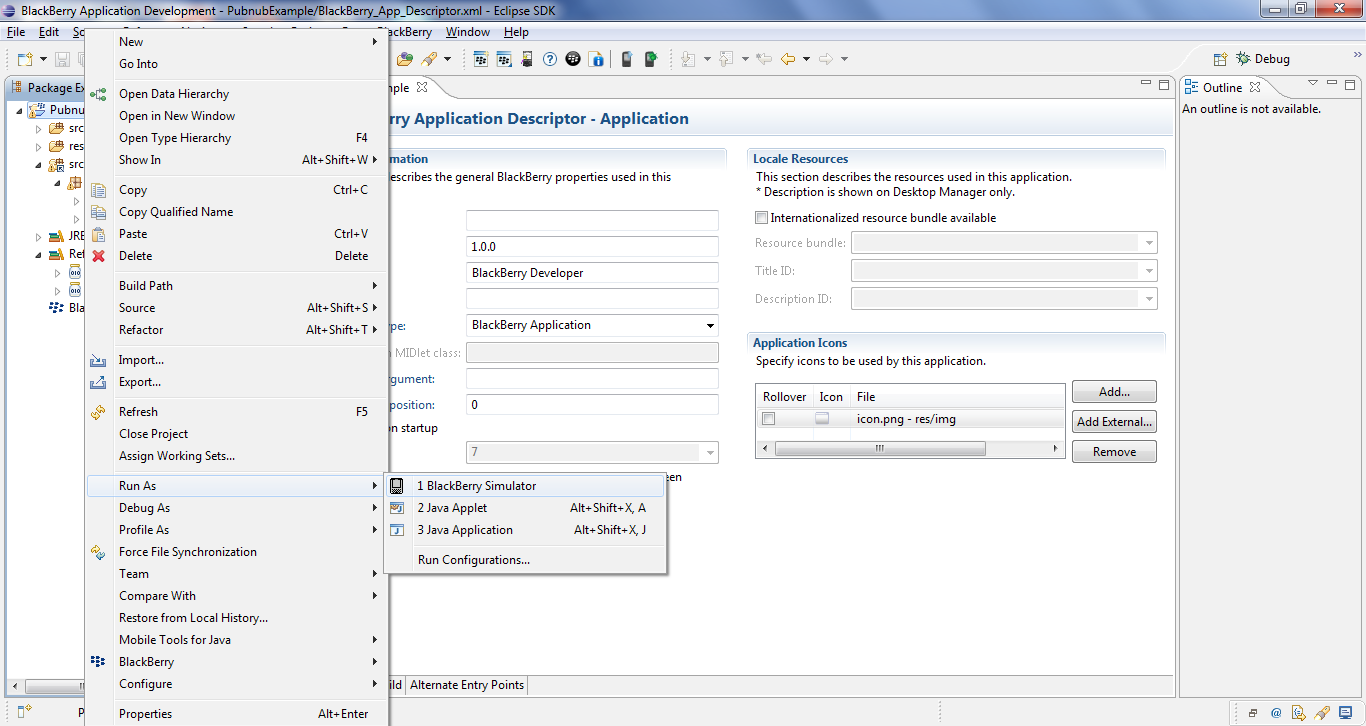Click the vendor field BlackBerry Developer
The height and width of the screenshot is (726, 1366).
[592, 272]
